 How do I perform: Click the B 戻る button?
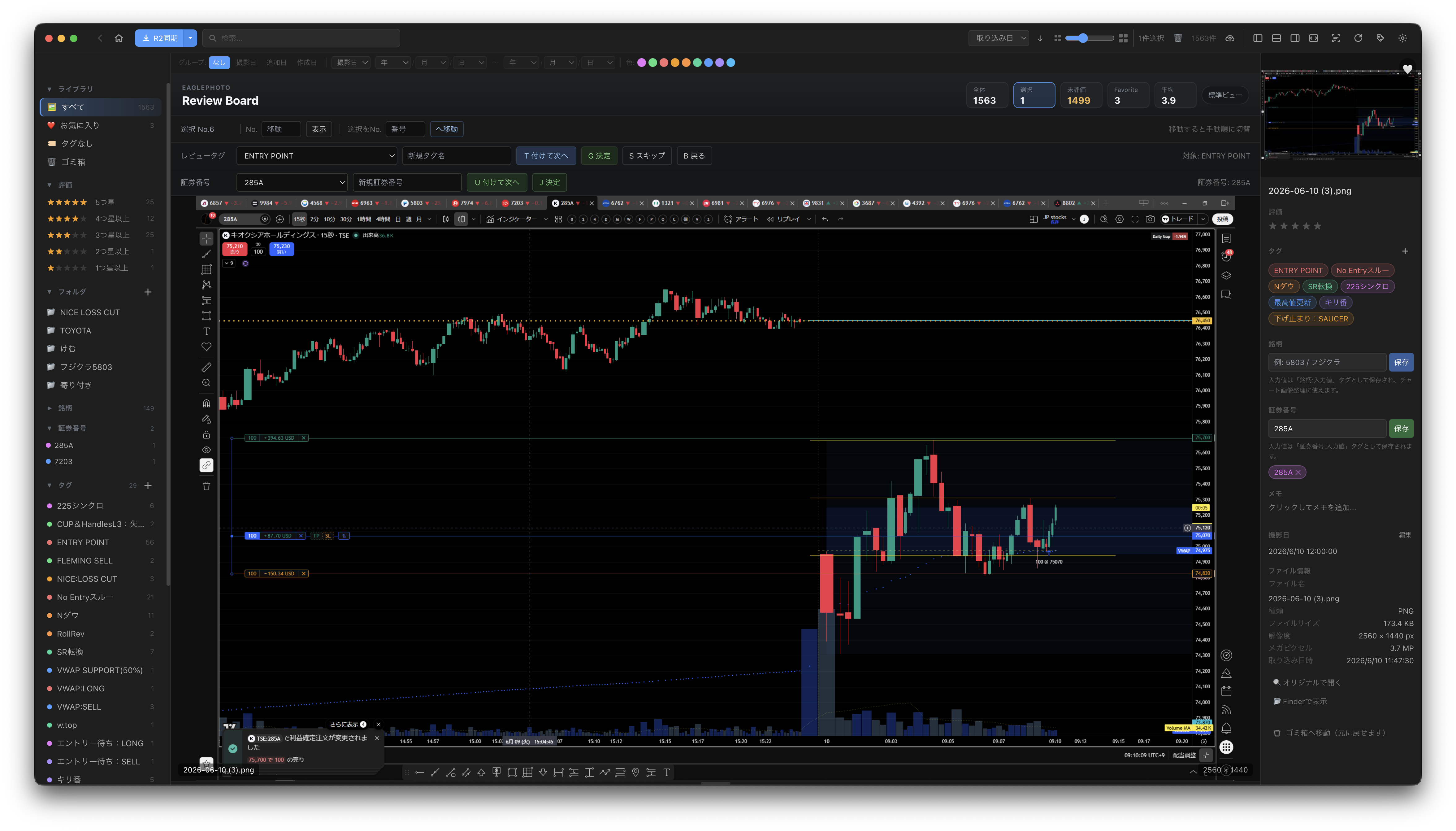(x=694, y=156)
